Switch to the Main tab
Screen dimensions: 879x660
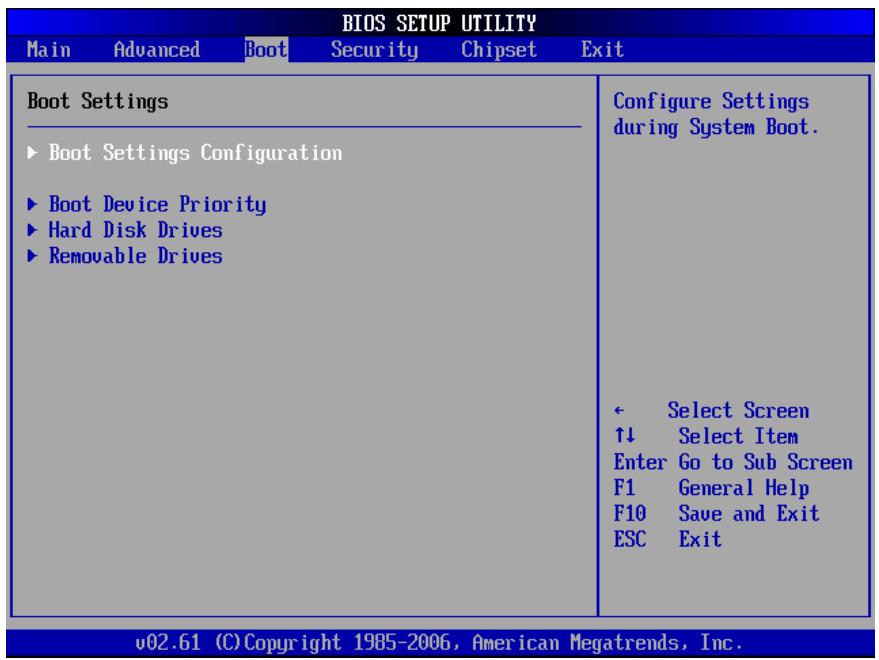tap(49, 50)
